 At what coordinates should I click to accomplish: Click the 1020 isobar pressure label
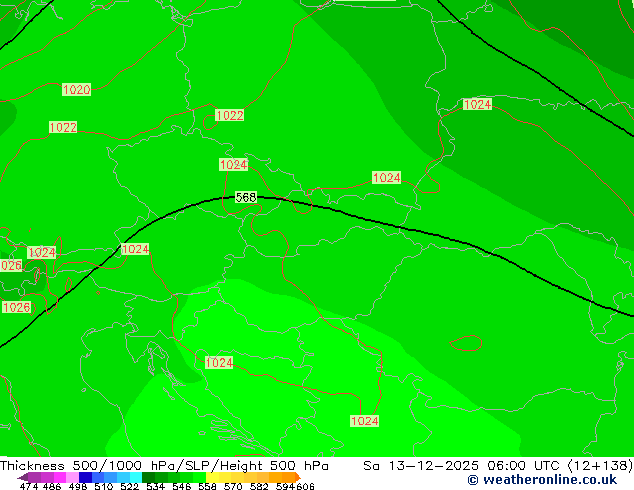coord(76,89)
